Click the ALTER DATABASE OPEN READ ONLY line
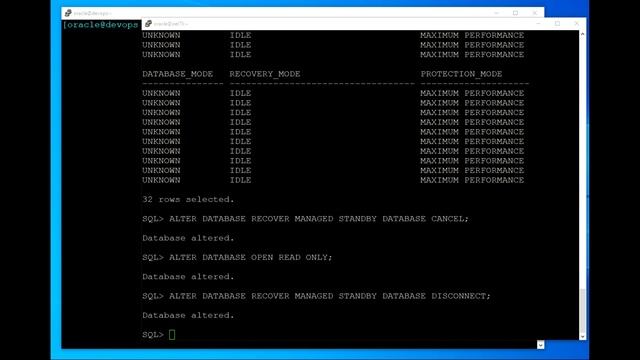Viewport: 640px width, 360px height. 237,258
